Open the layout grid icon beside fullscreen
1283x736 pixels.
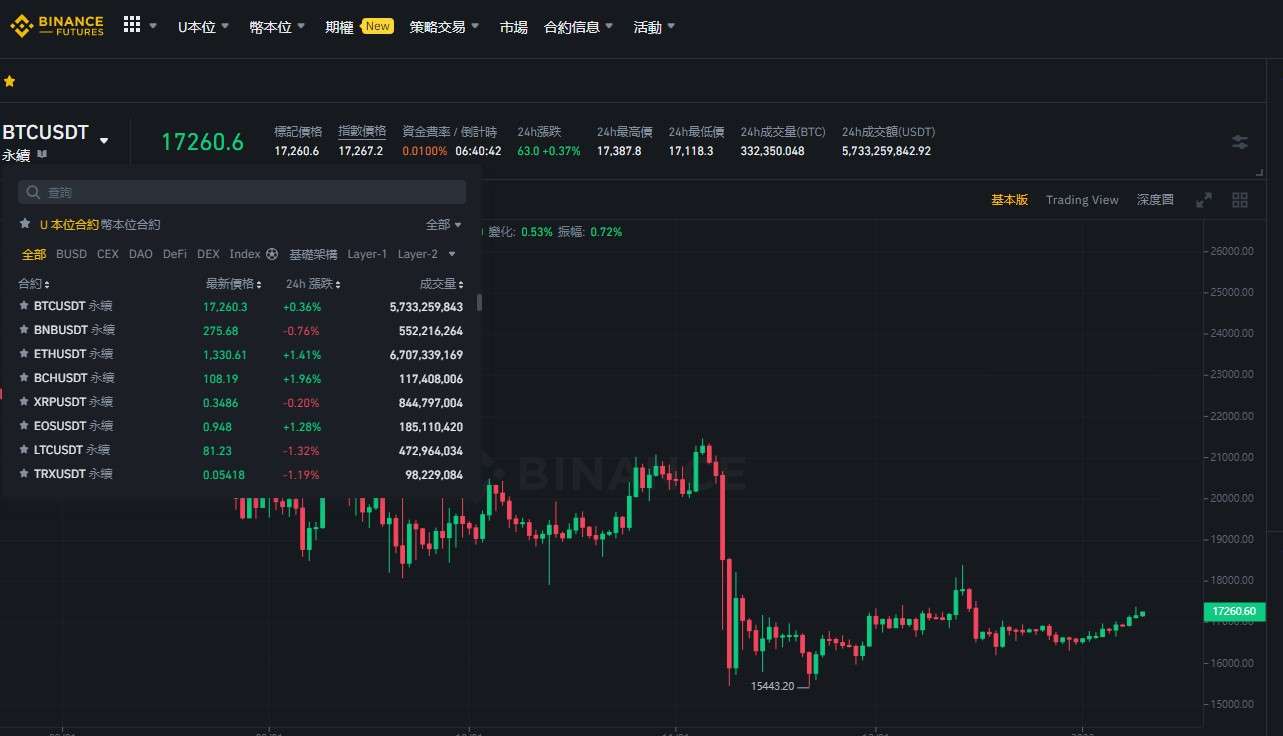(x=1240, y=200)
